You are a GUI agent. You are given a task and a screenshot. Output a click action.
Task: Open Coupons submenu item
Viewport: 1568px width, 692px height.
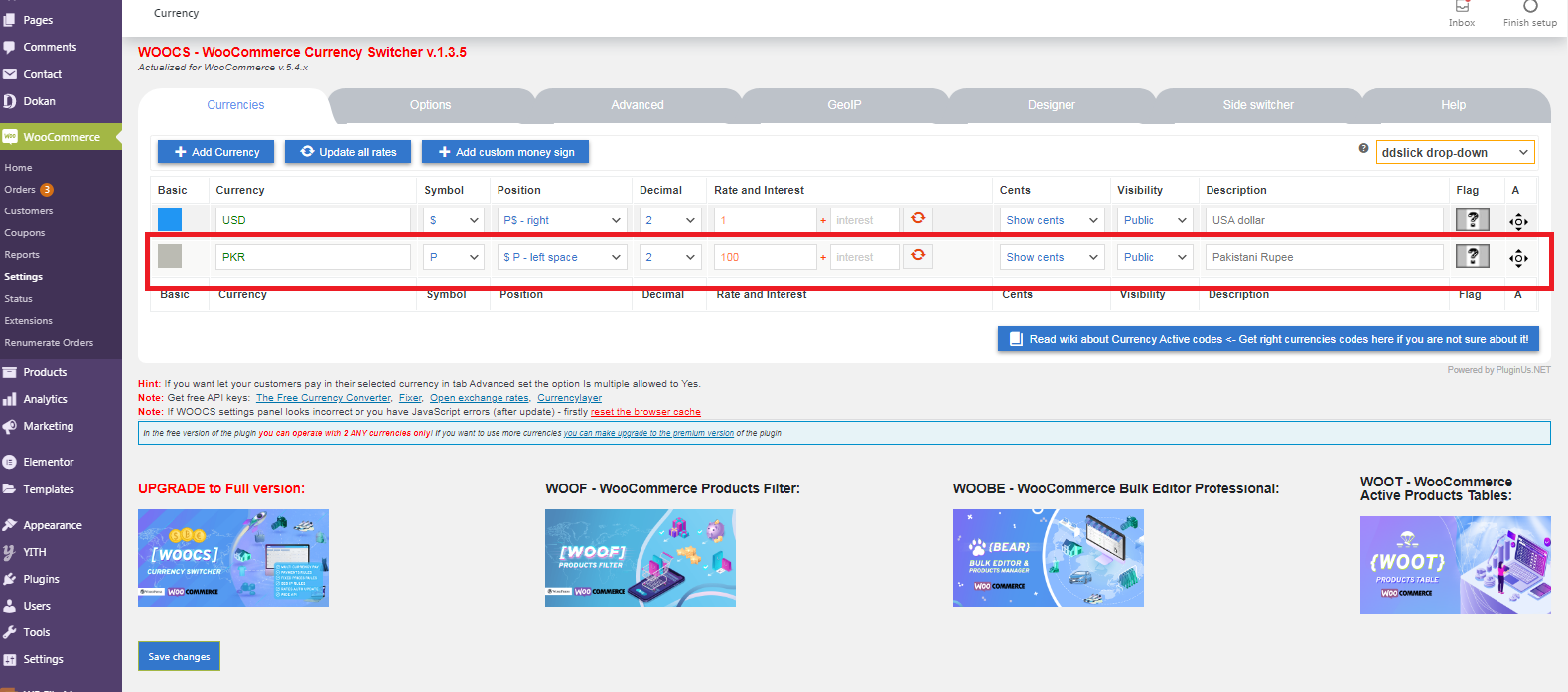(x=25, y=233)
